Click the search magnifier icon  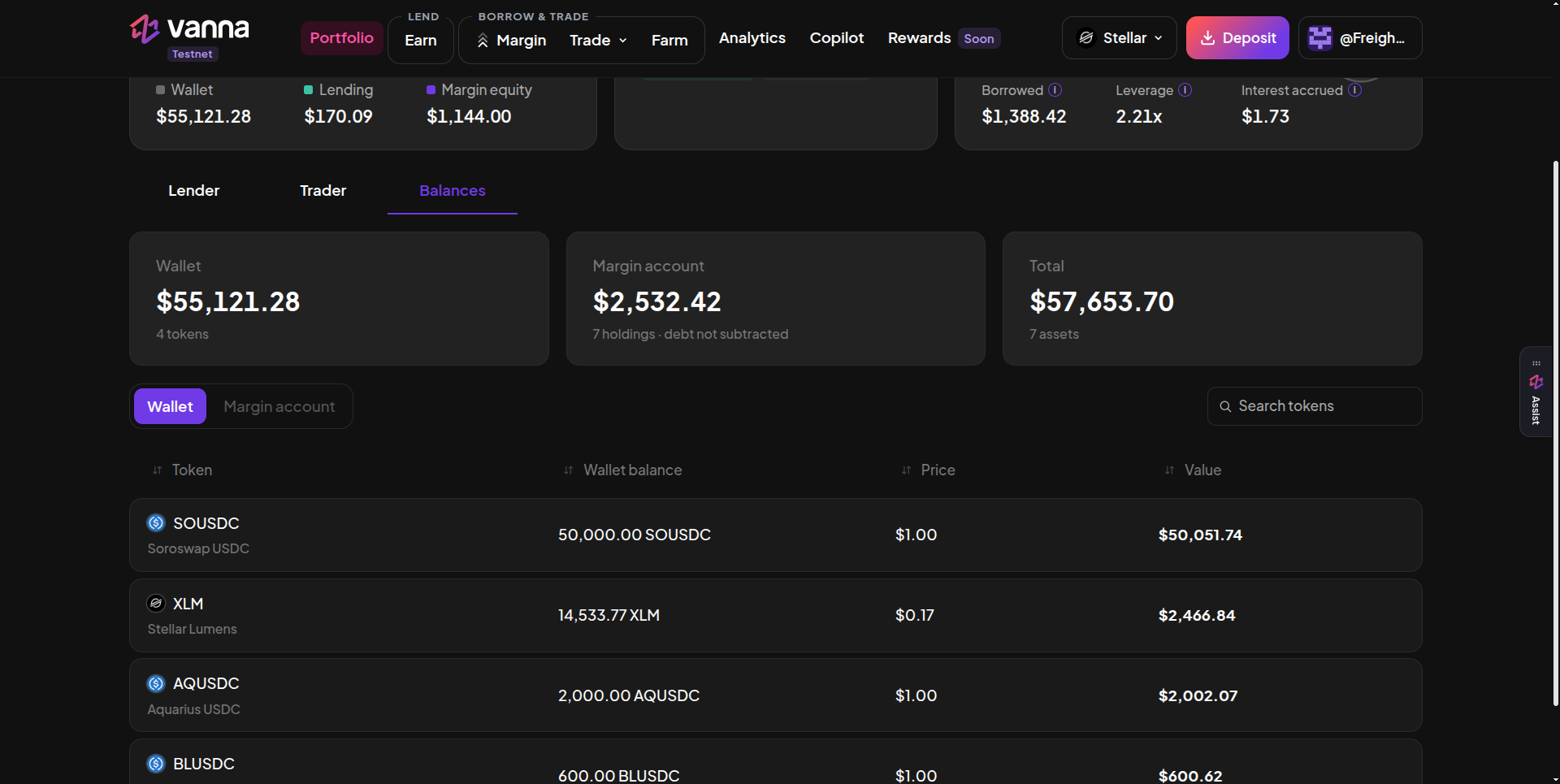(1225, 406)
